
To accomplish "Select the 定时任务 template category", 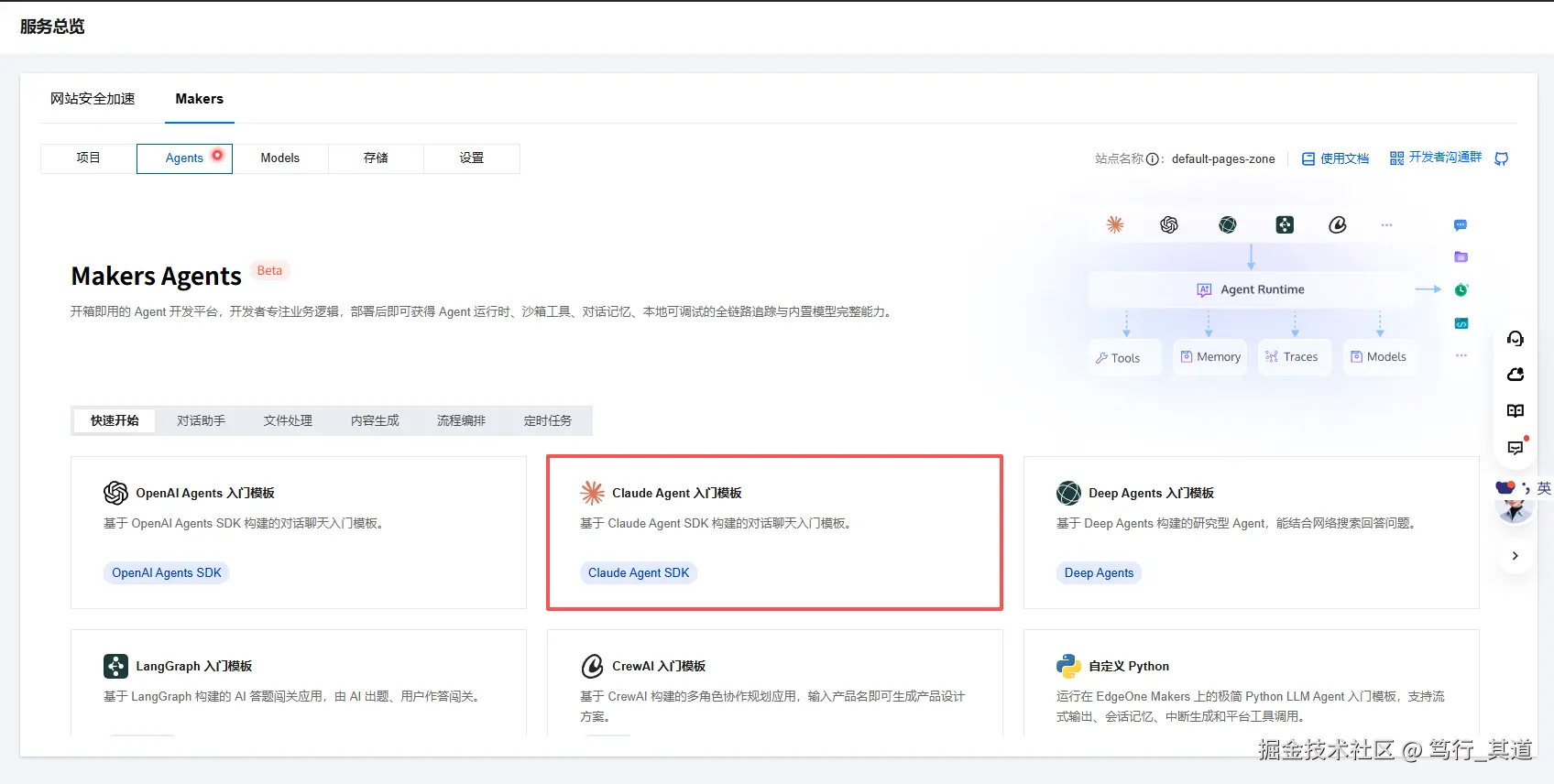I will click(548, 420).
